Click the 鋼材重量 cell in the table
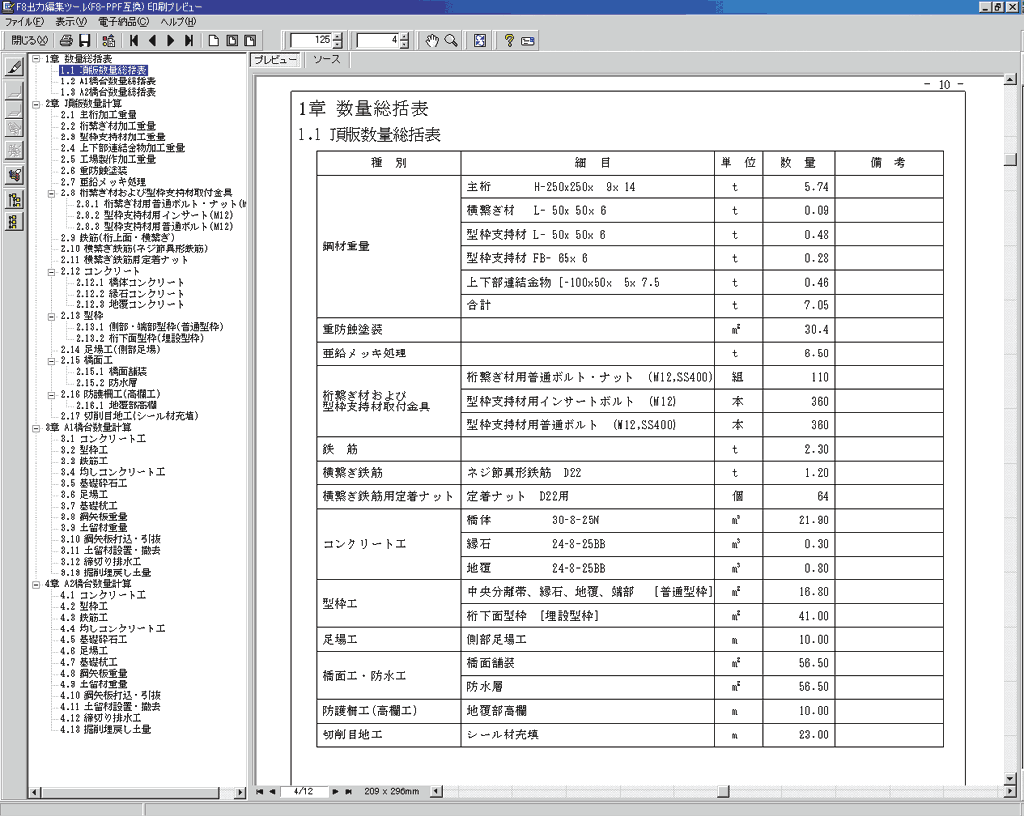 pyautogui.click(x=389, y=246)
